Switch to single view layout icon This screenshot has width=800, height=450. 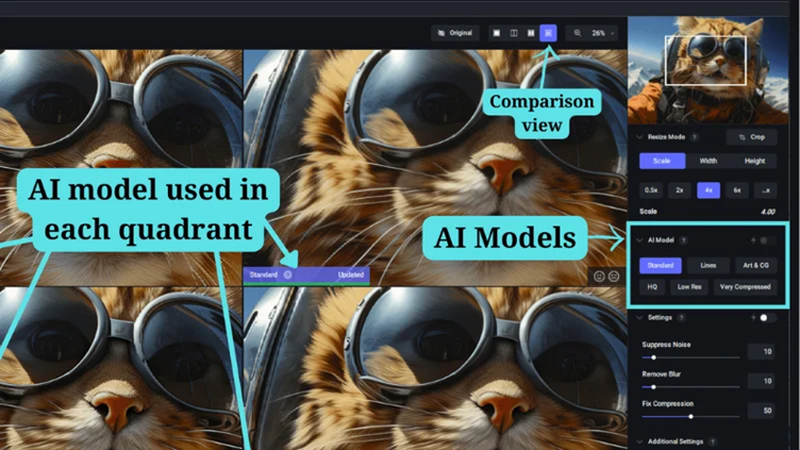pyautogui.click(x=496, y=33)
